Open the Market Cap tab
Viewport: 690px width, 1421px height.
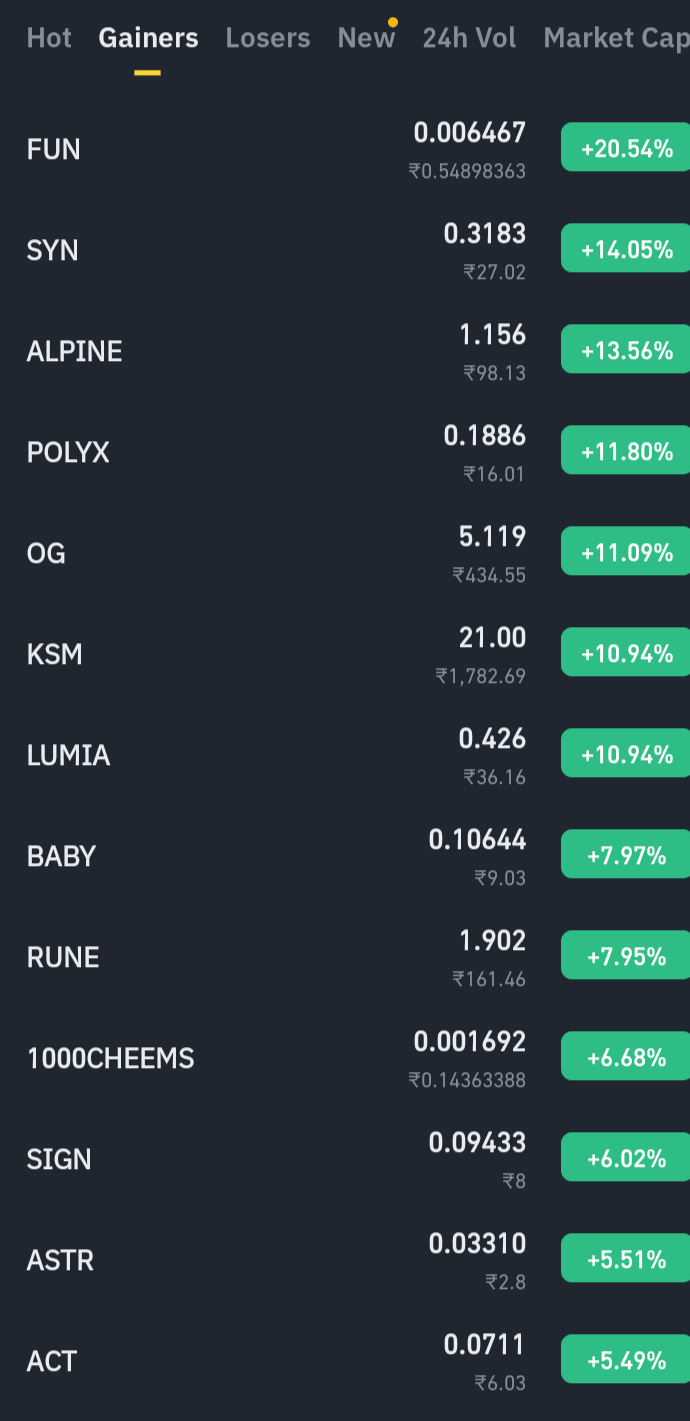pos(616,38)
